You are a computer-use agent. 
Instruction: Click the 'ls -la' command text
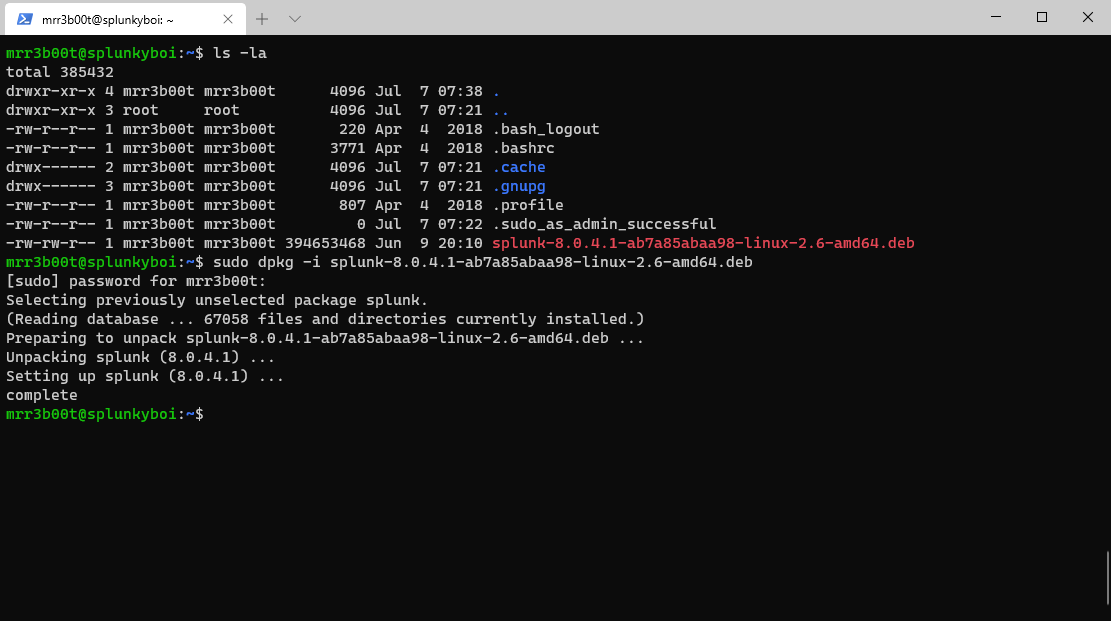point(240,53)
